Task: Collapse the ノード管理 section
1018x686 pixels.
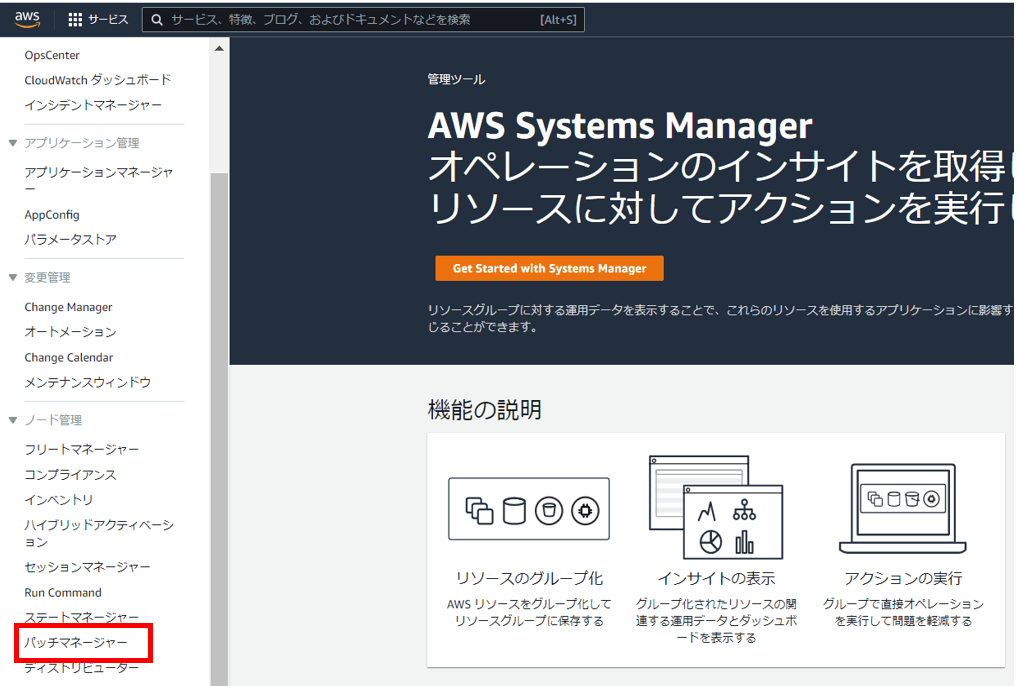Action: click(12, 420)
